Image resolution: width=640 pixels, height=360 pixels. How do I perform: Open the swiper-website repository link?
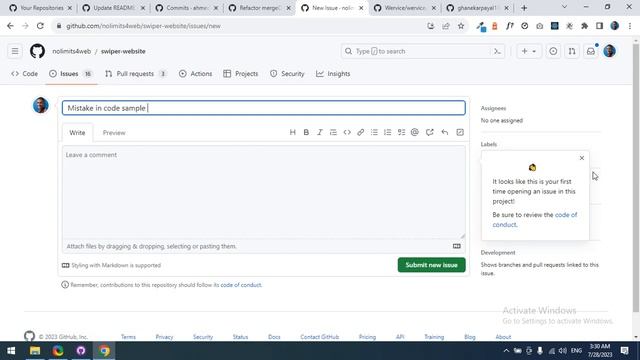pos(123,51)
